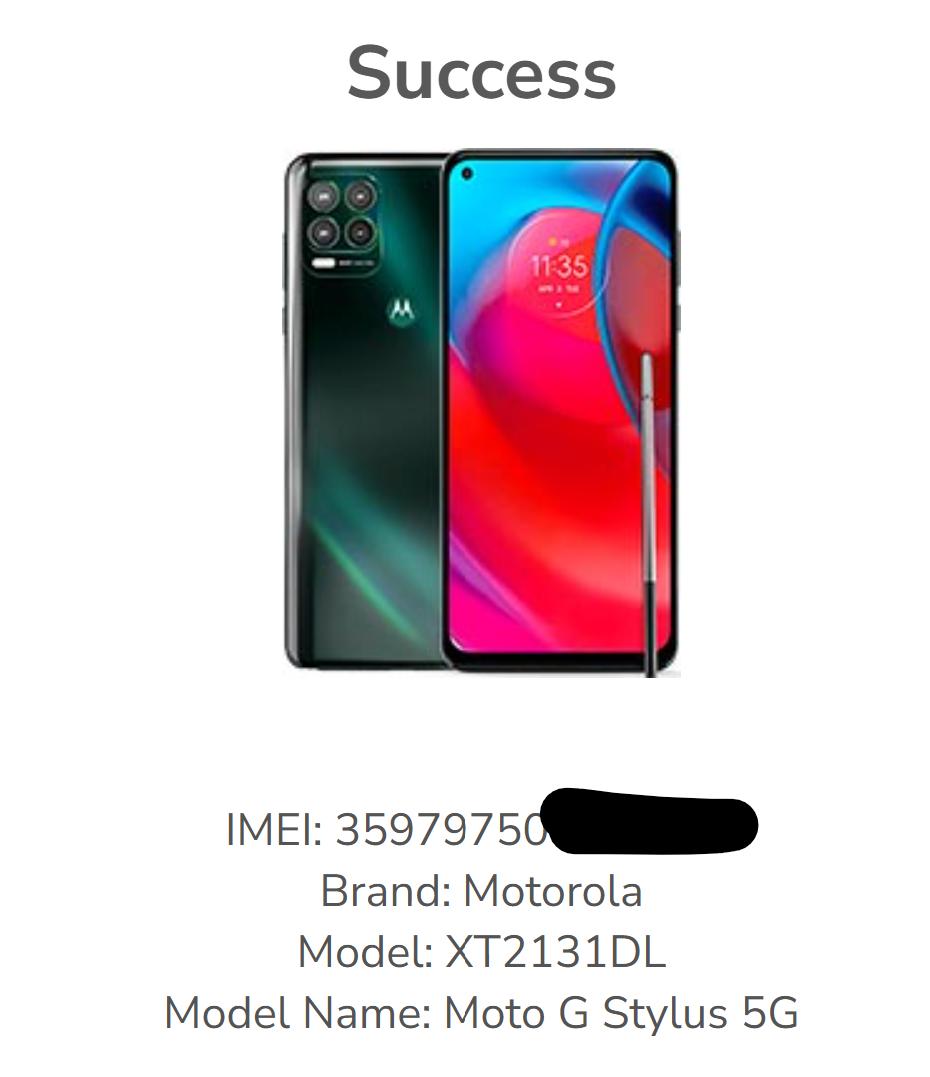Click the Motorola logo on phone back
The width and height of the screenshot is (930, 1077).
401,310
